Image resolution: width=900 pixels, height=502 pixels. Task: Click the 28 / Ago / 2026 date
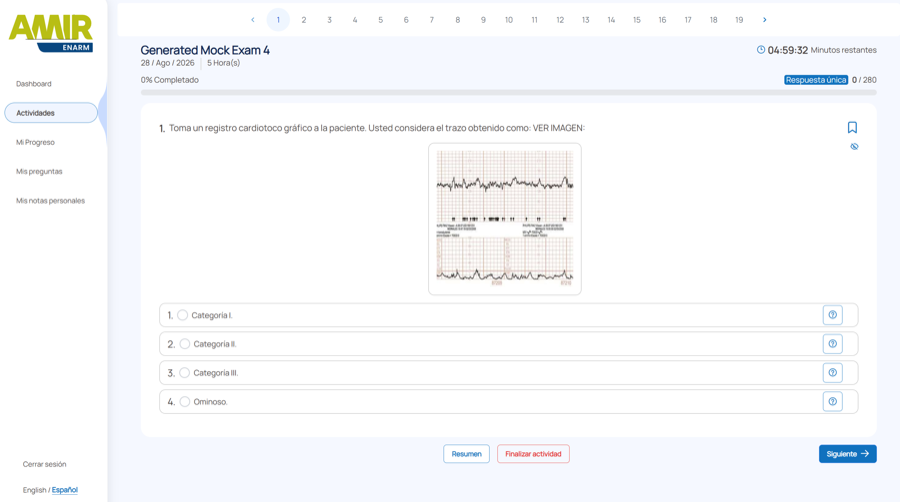click(168, 63)
